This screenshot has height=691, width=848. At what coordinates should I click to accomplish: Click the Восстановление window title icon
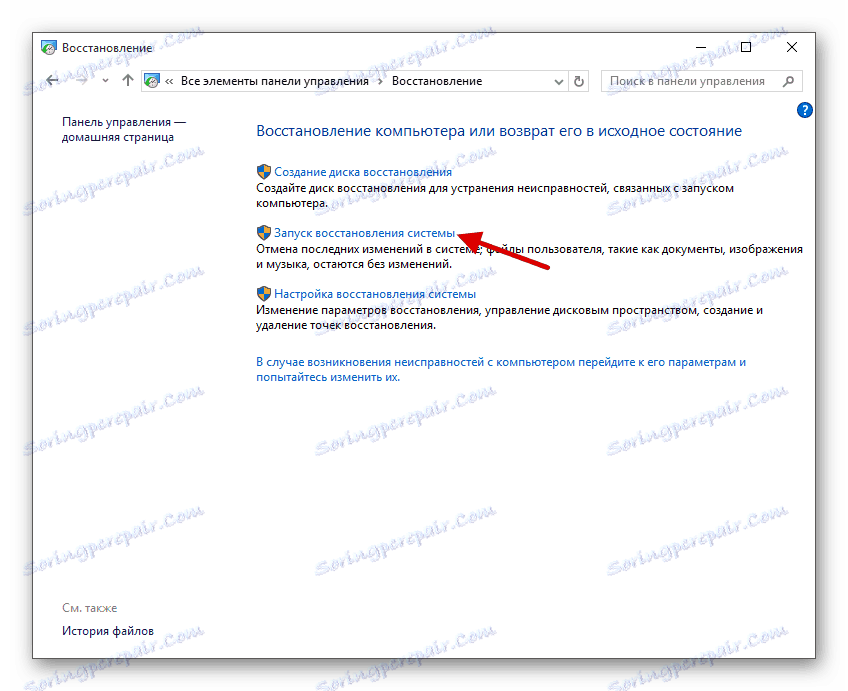click(x=49, y=48)
